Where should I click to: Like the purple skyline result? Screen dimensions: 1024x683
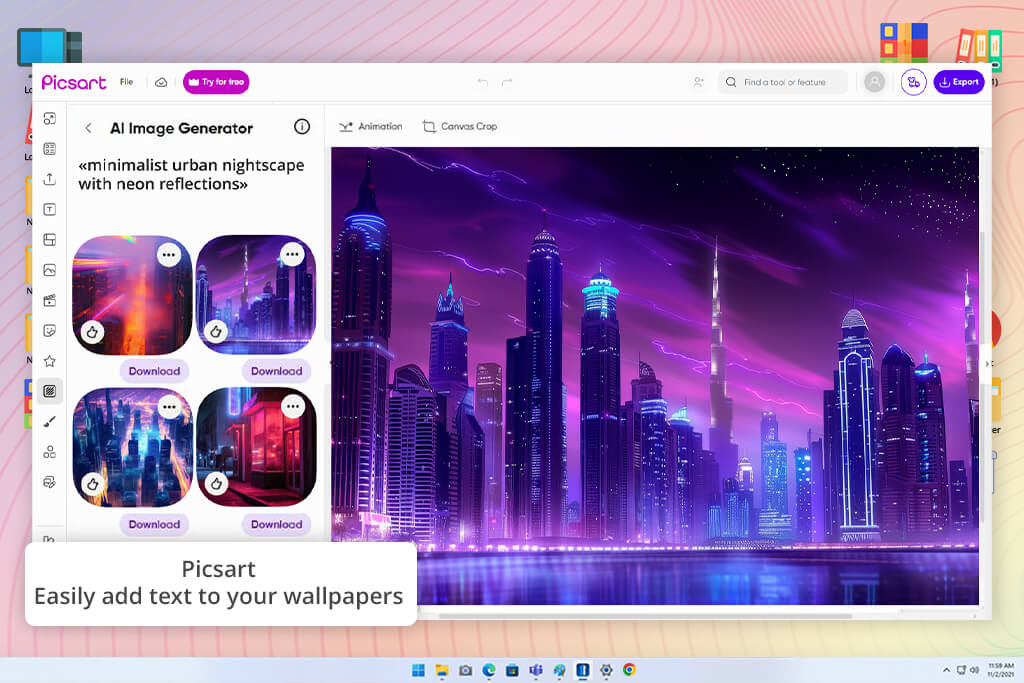(216, 332)
